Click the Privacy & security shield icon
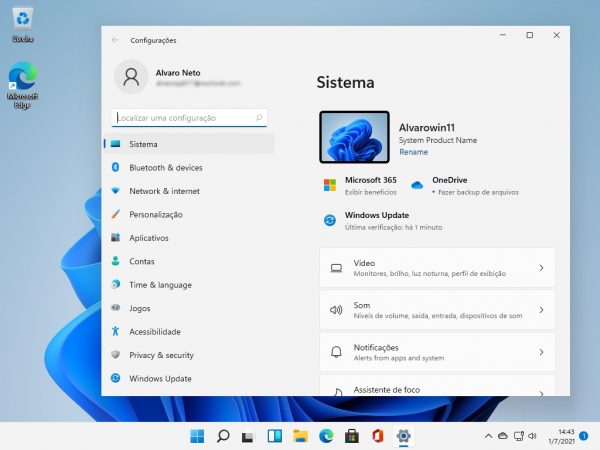 pos(116,355)
